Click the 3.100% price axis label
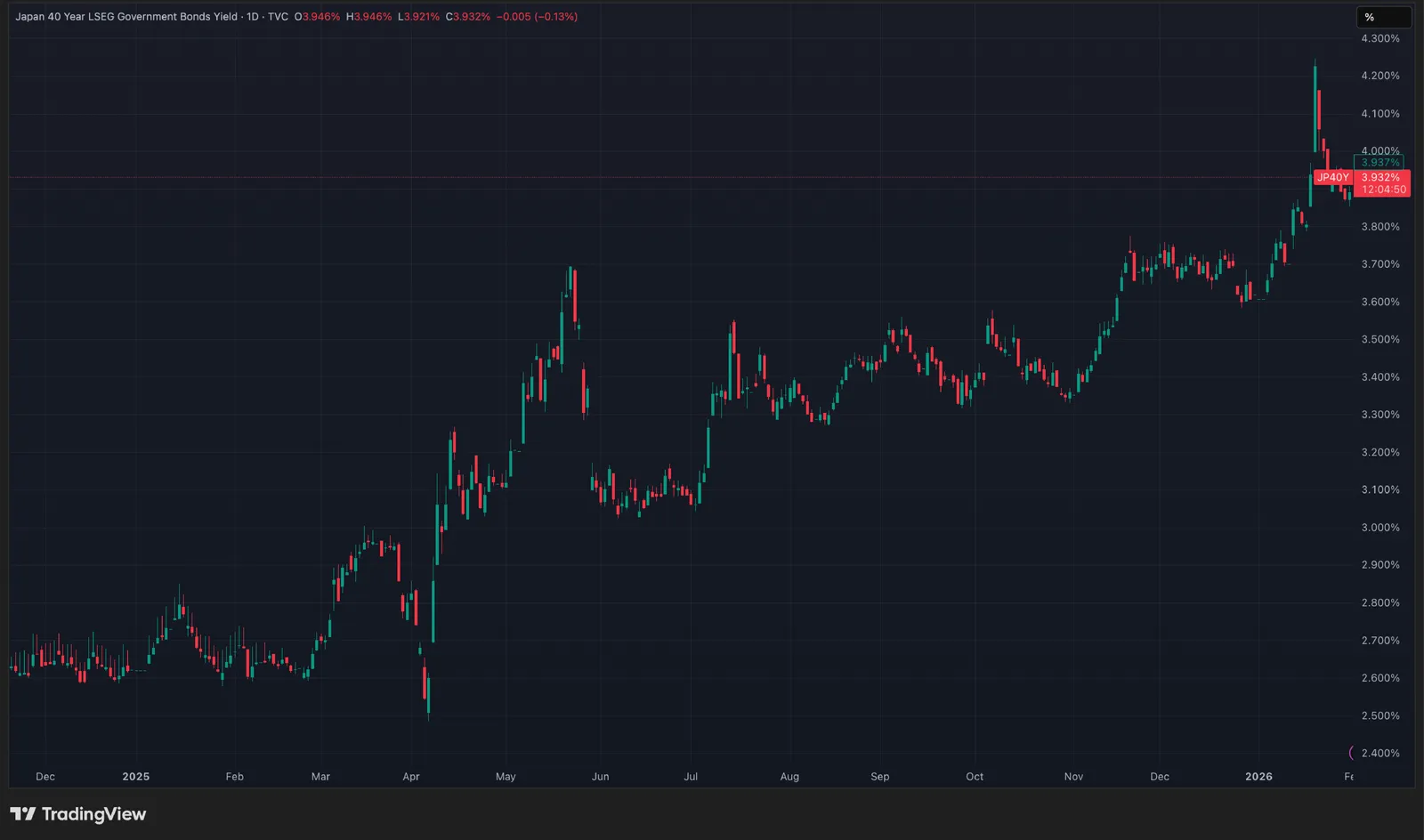 tap(1380, 489)
